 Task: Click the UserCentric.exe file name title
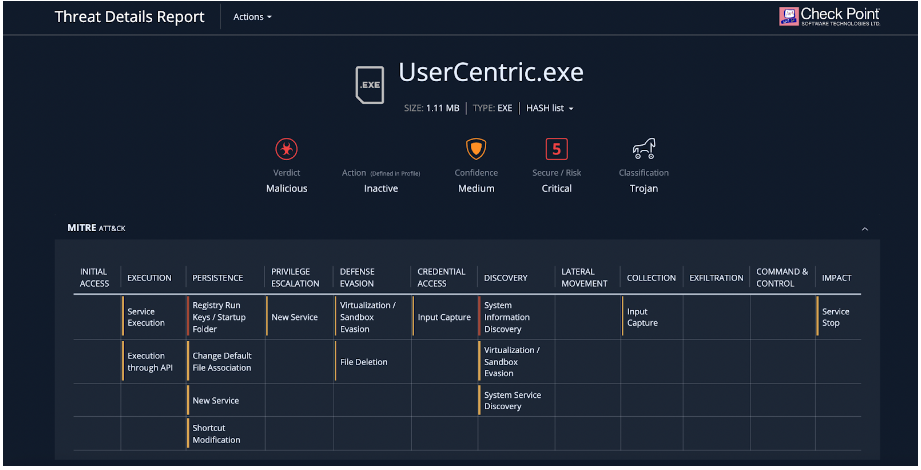[x=491, y=72]
